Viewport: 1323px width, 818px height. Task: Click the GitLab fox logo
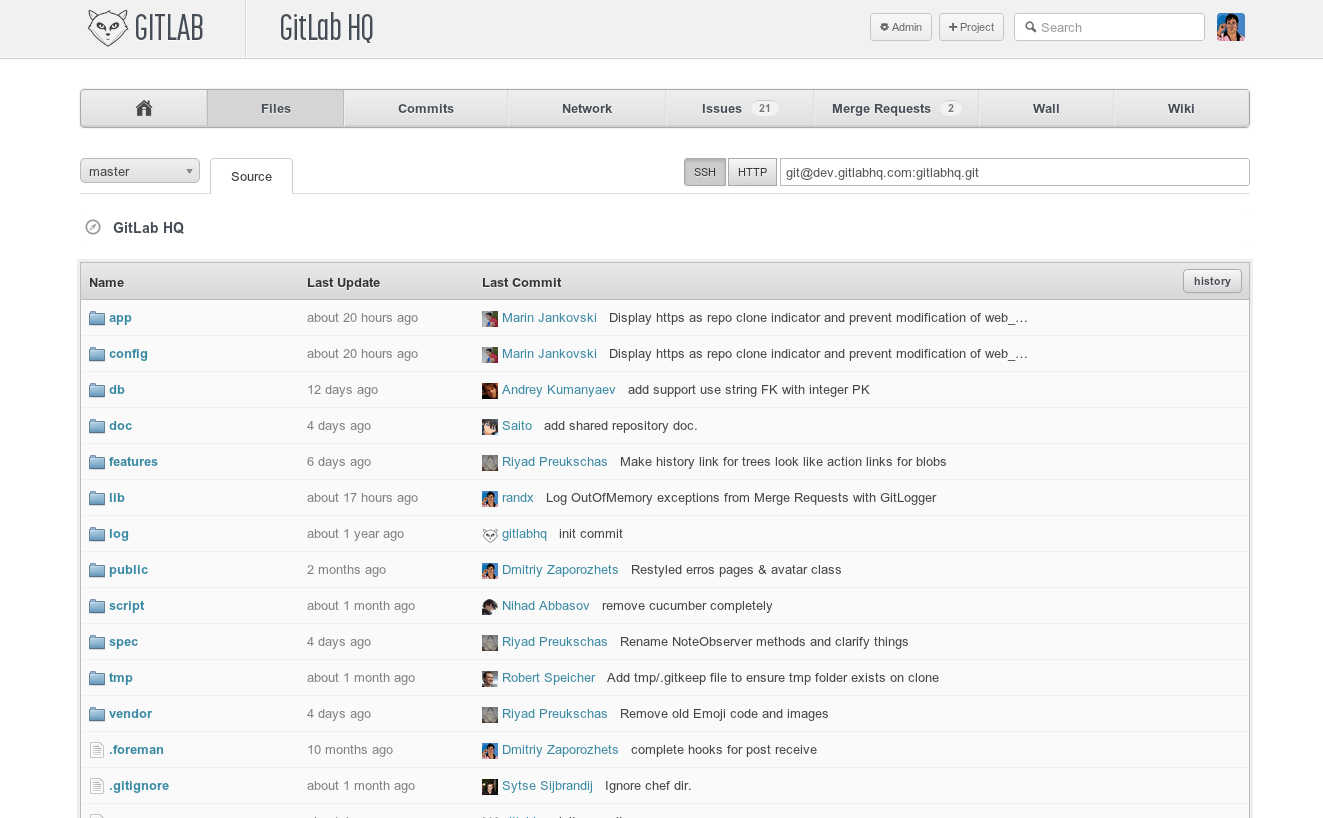(108, 28)
